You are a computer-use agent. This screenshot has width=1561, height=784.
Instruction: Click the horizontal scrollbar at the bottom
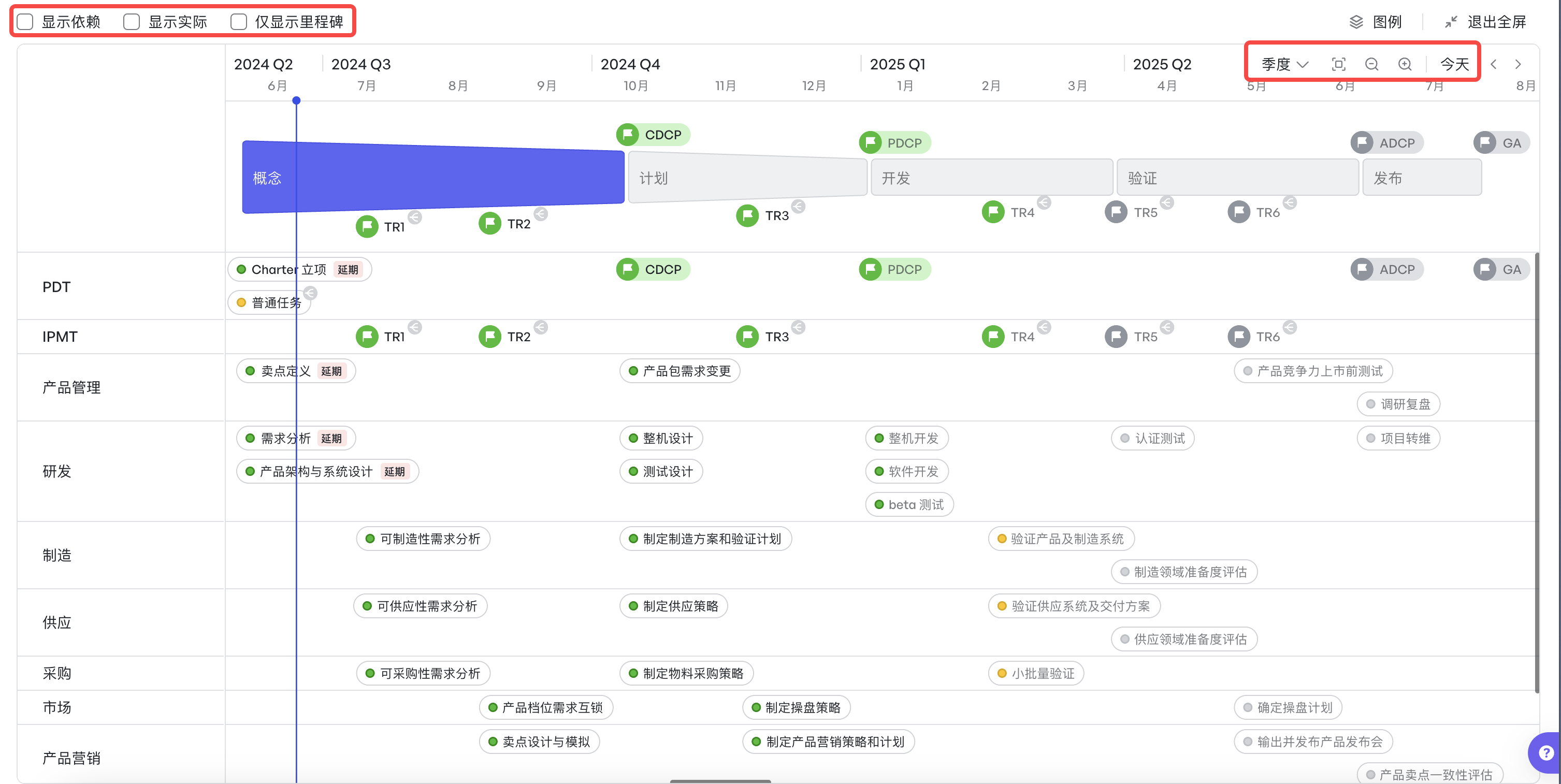pos(720,781)
